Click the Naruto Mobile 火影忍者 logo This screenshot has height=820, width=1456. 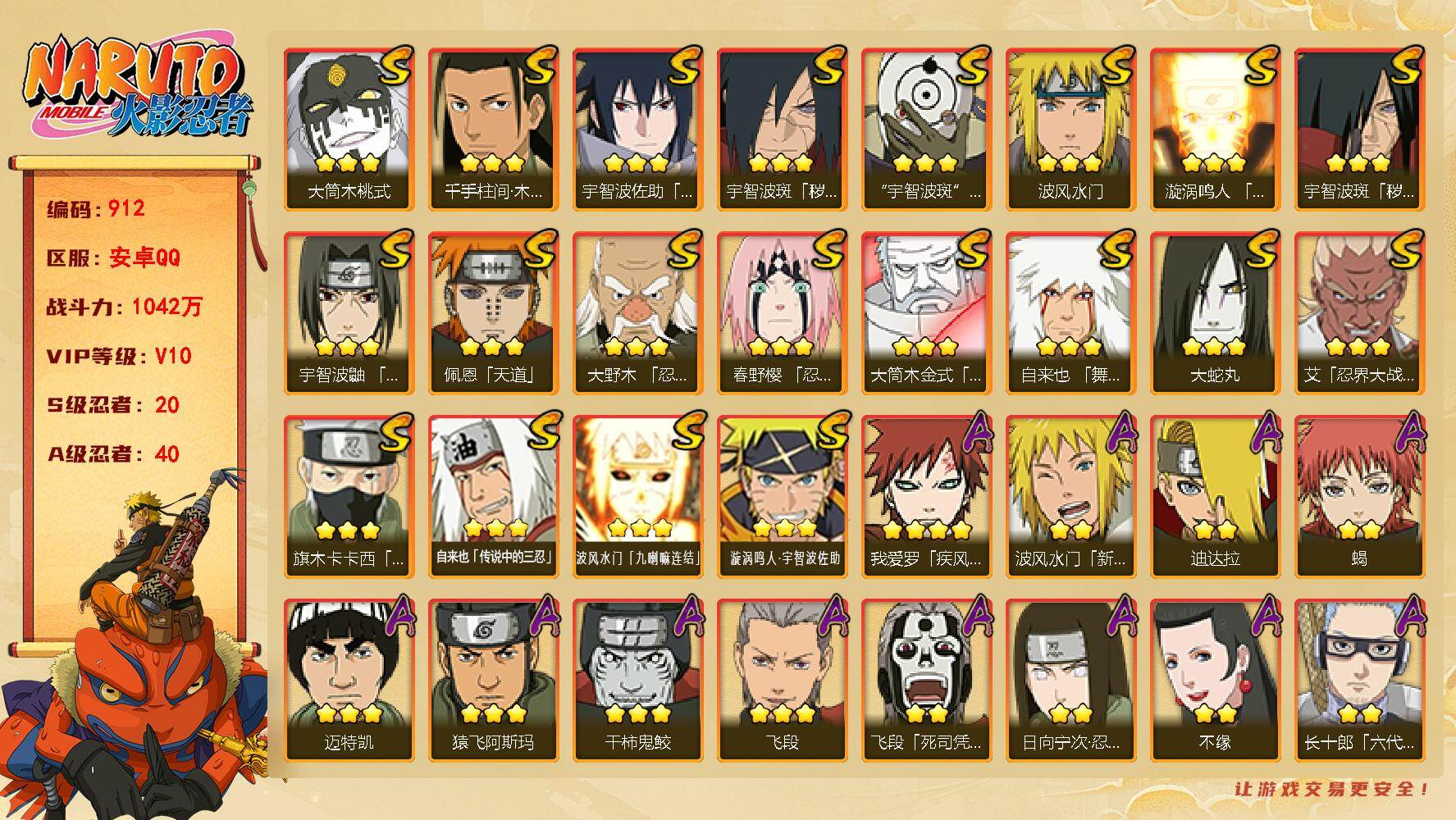coord(138,88)
